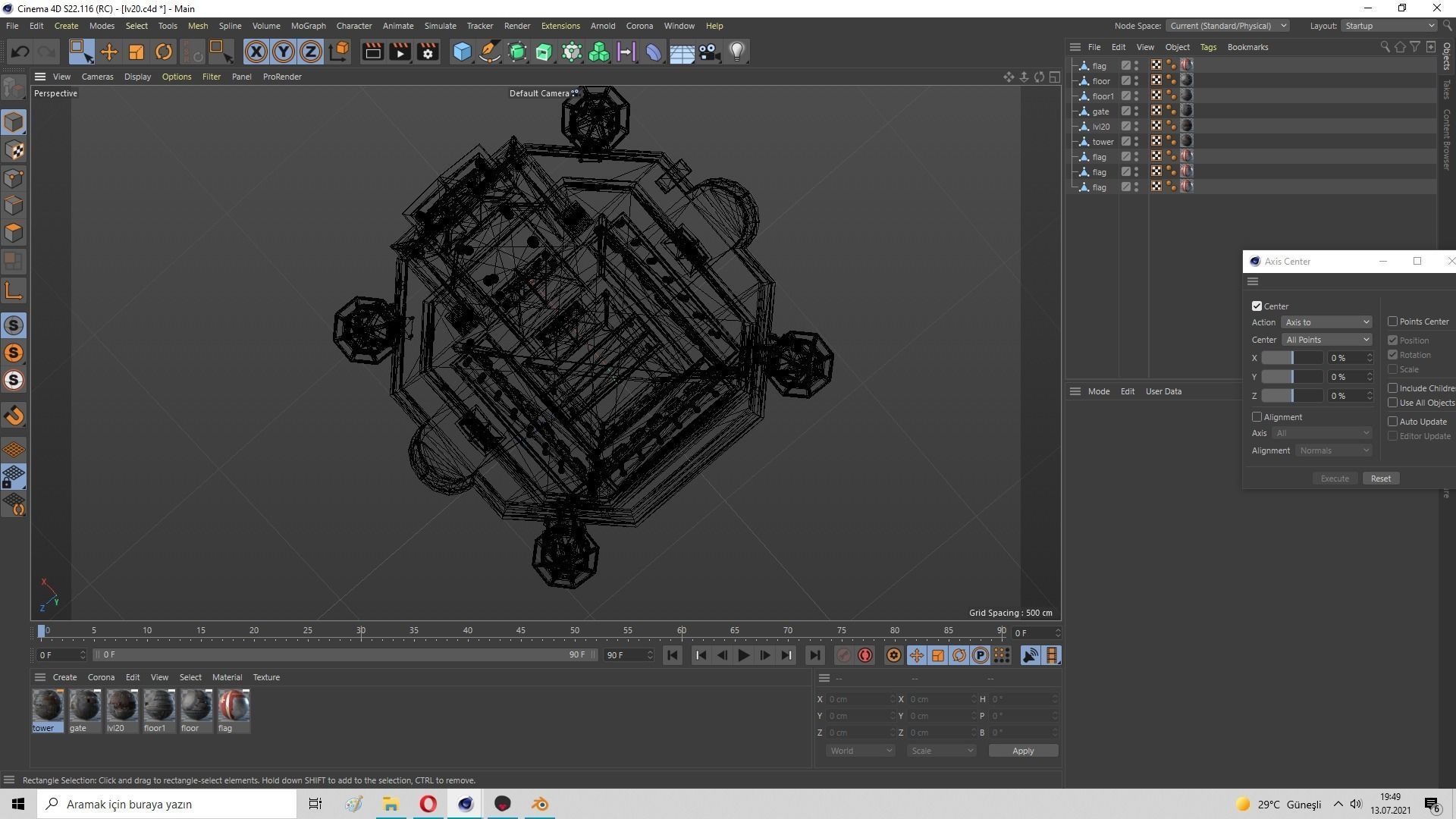Viewport: 1456px width, 819px height.
Task: Add a Light object
Action: click(x=737, y=52)
